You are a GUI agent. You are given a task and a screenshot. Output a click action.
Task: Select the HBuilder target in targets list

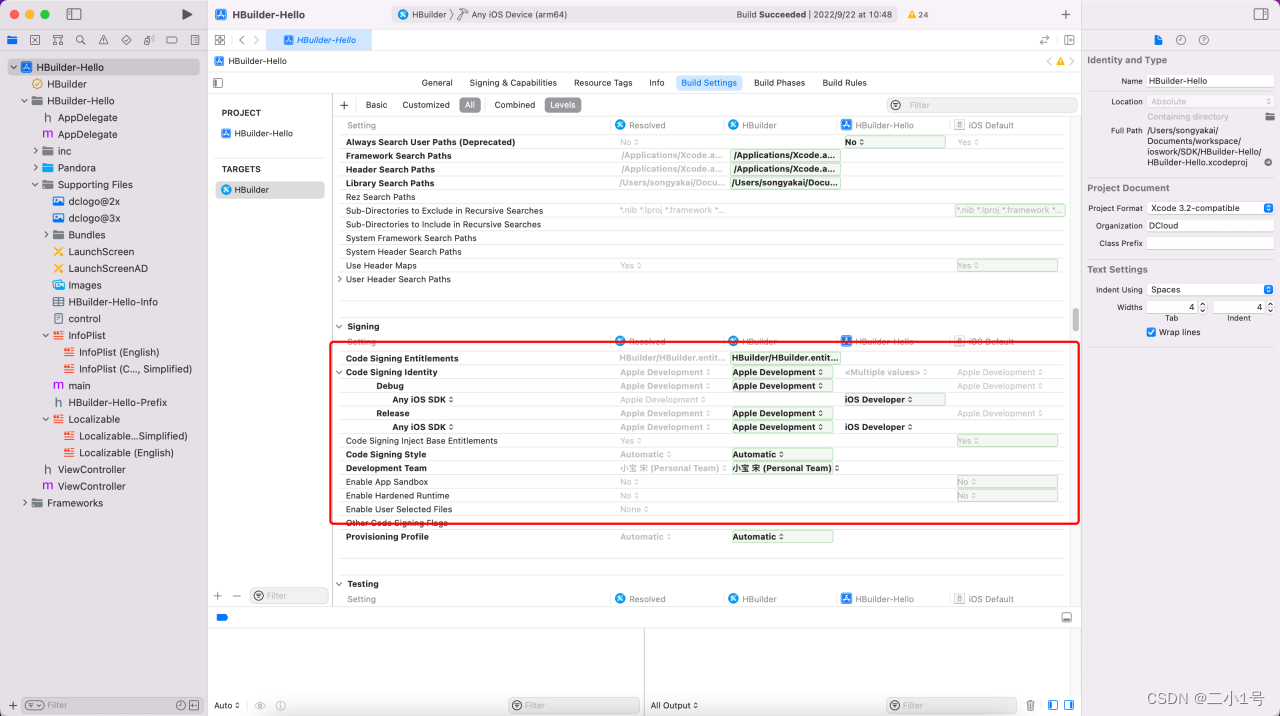click(x=270, y=190)
